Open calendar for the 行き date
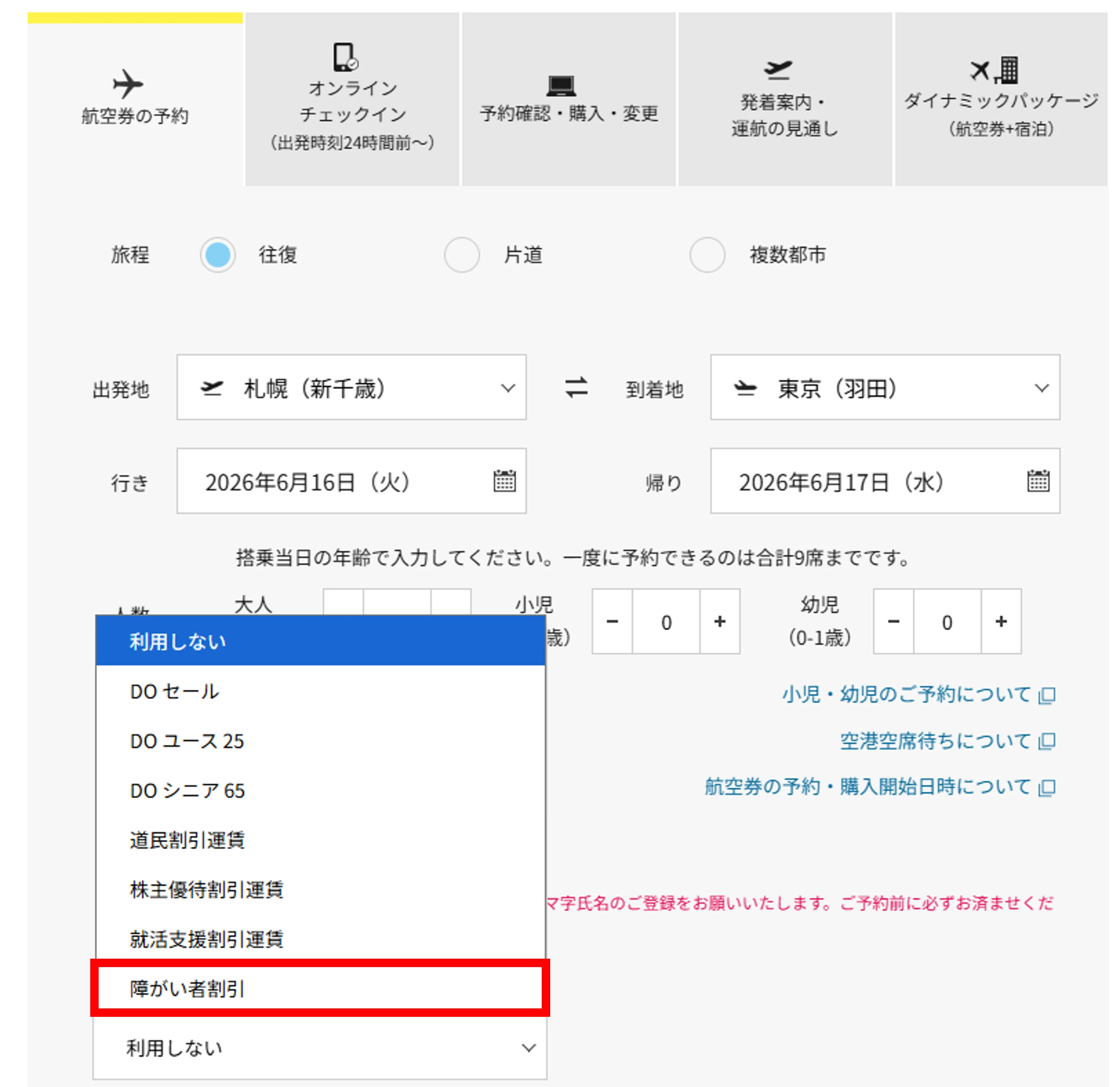1120x1087 pixels. [x=504, y=481]
